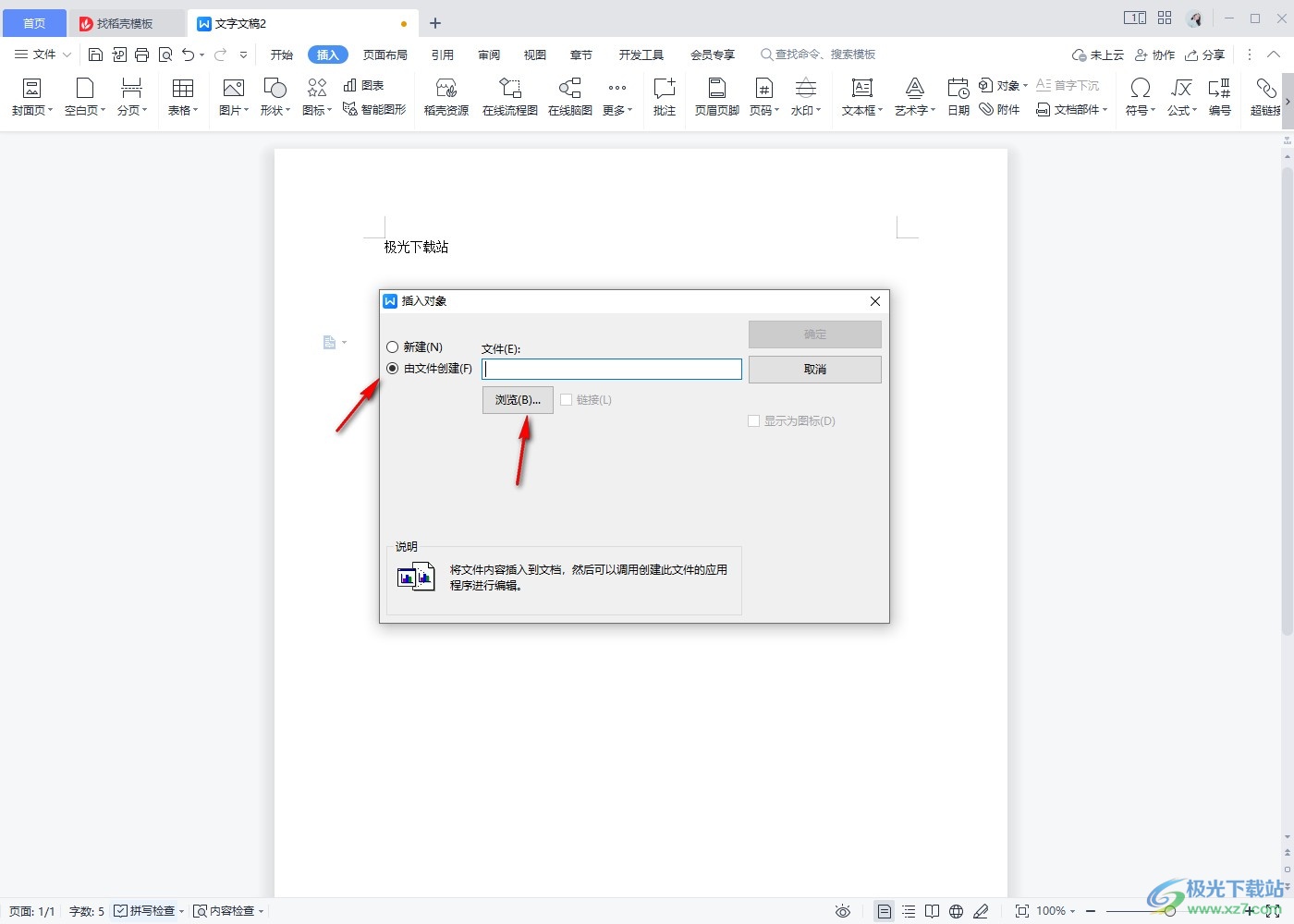This screenshot has width=1294, height=924.
Task: Click the Comment (批注) icon
Action: click(x=665, y=97)
